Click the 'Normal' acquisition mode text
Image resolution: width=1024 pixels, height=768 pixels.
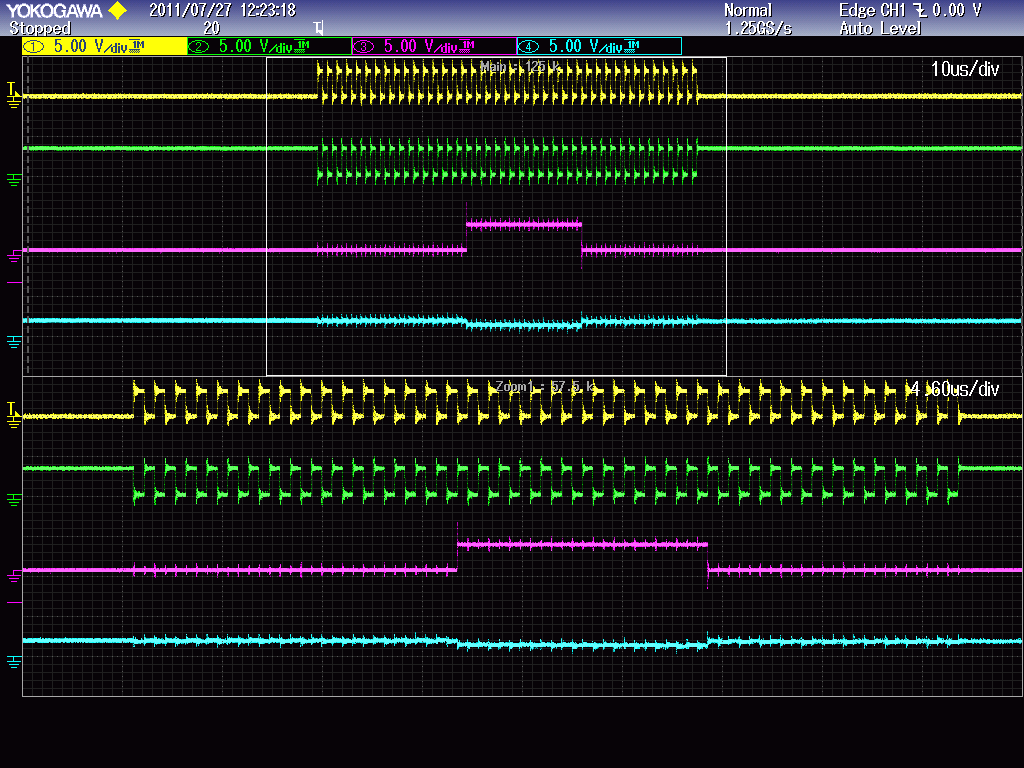[x=748, y=10]
